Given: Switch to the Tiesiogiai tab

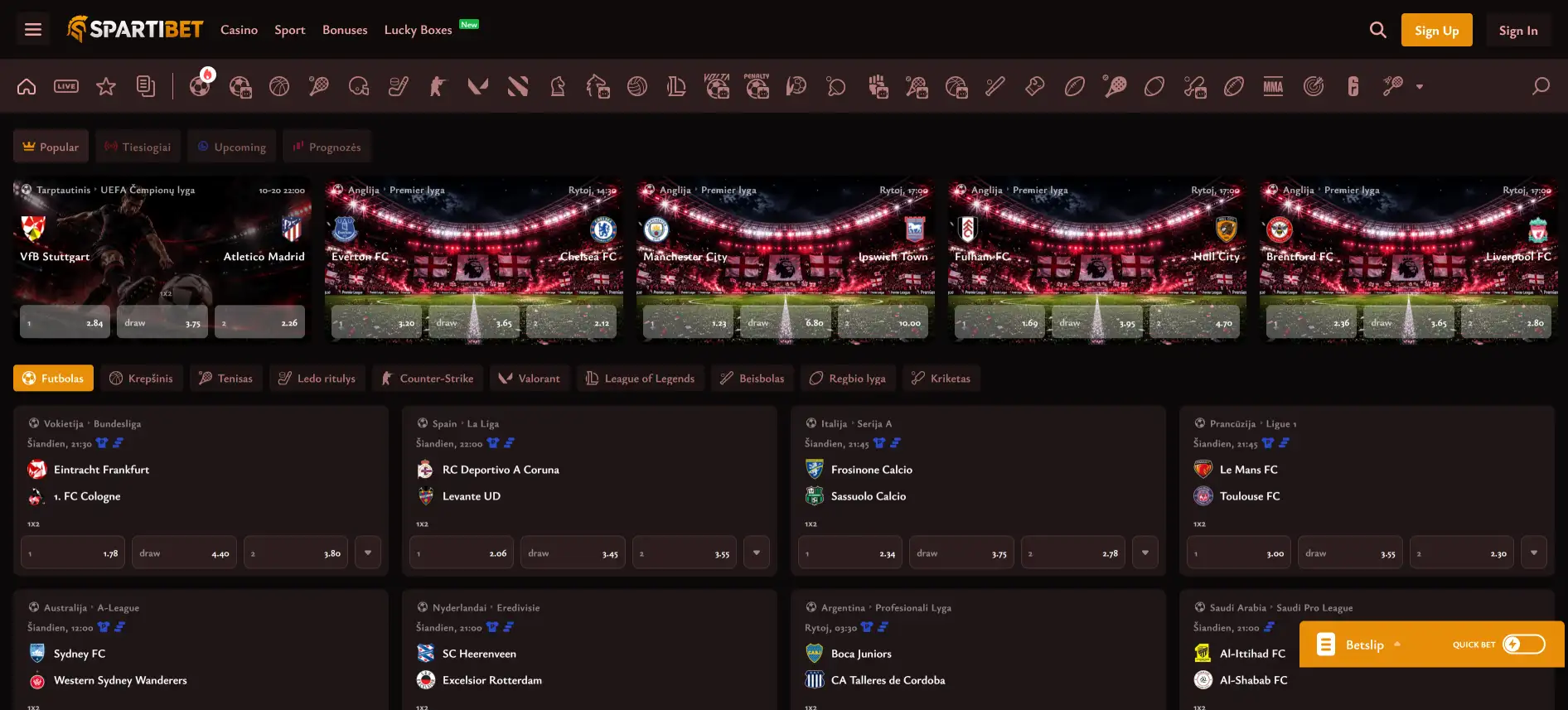Looking at the screenshot, I should (x=138, y=147).
